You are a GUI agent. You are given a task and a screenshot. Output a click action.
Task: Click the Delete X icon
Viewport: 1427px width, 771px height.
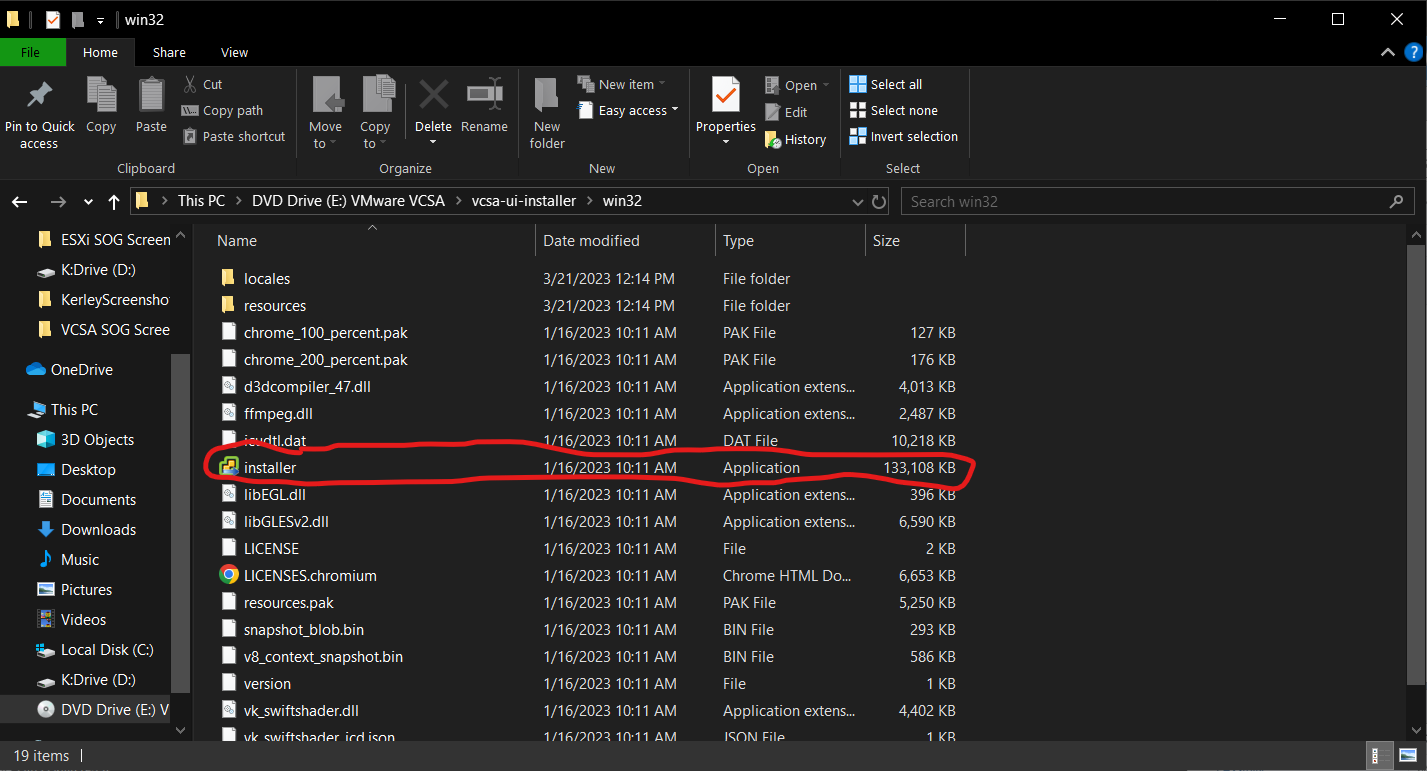point(433,95)
